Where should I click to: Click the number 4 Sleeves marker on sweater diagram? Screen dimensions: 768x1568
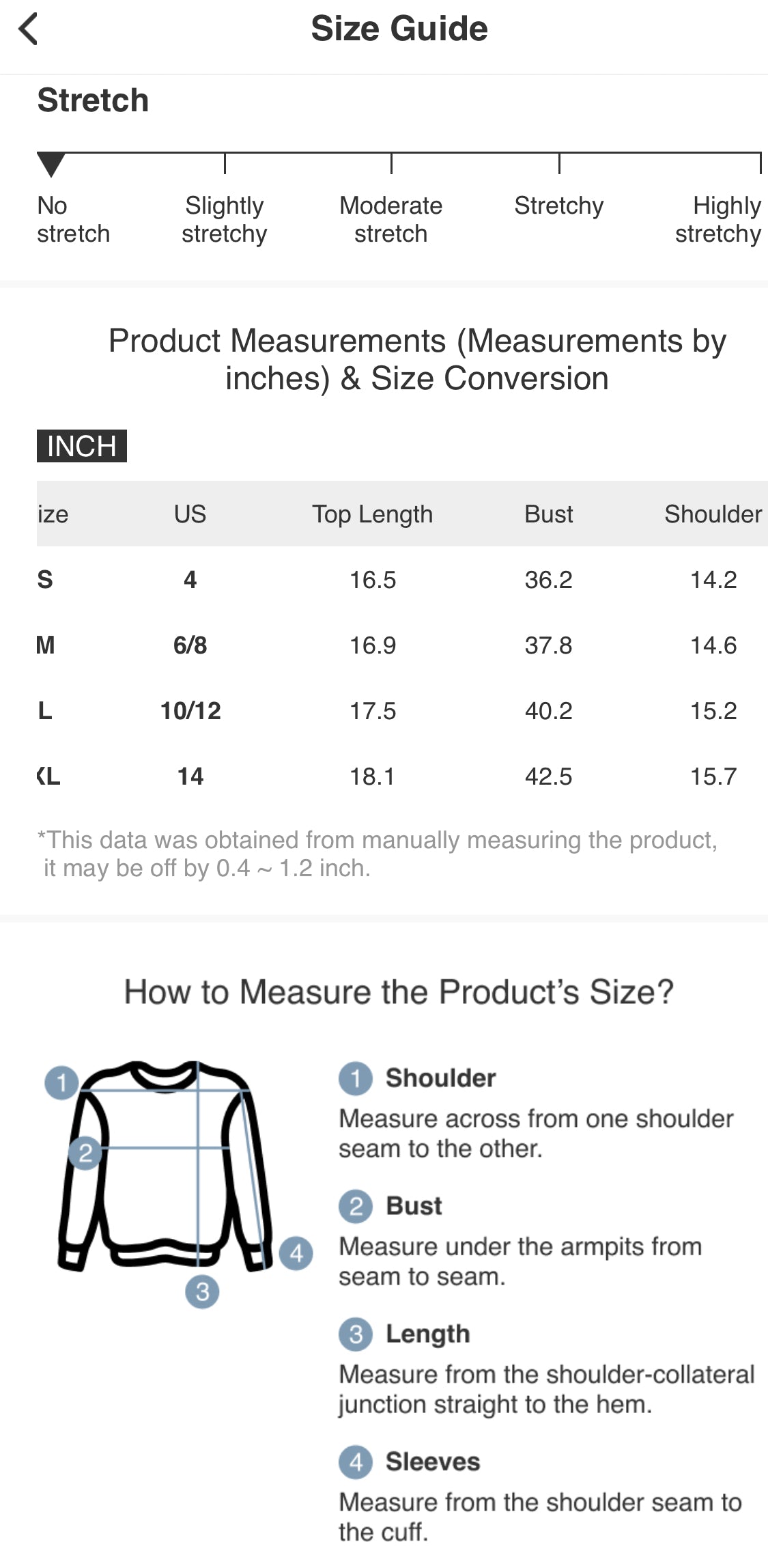coord(296,1253)
